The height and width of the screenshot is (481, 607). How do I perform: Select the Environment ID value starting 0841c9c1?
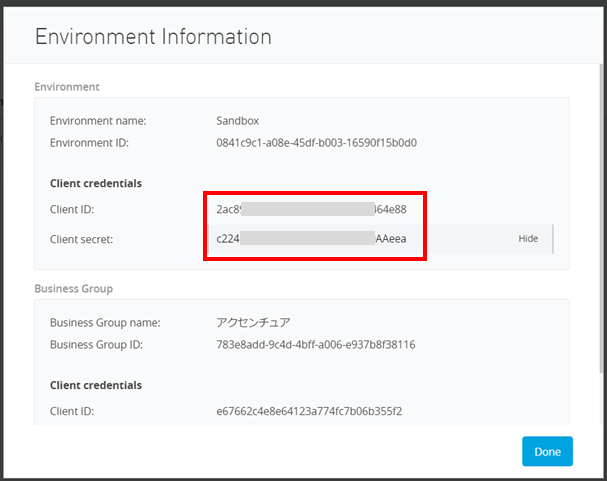coord(316,143)
